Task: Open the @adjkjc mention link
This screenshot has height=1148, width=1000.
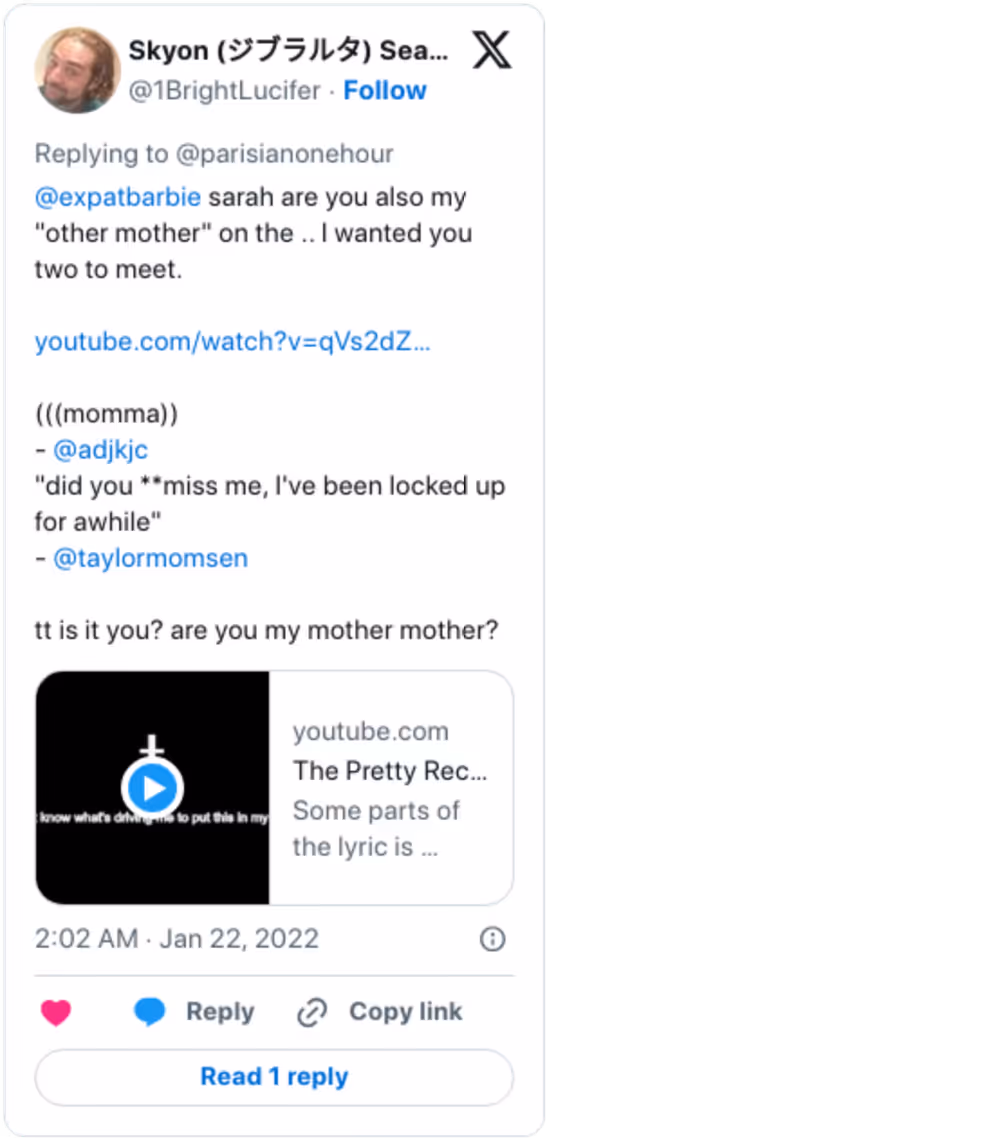Action: (100, 450)
